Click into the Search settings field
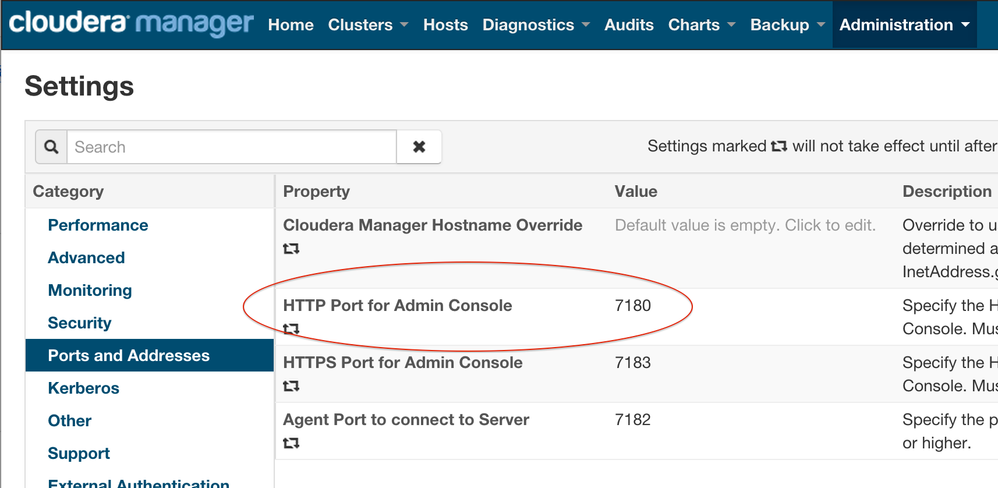The height and width of the screenshot is (488, 998). click(232, 147)
